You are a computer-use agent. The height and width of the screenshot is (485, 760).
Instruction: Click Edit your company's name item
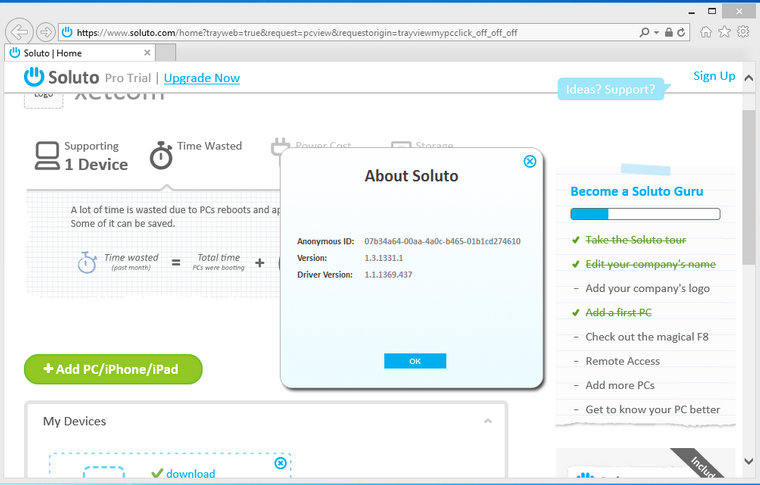click(x=650, y=264)
